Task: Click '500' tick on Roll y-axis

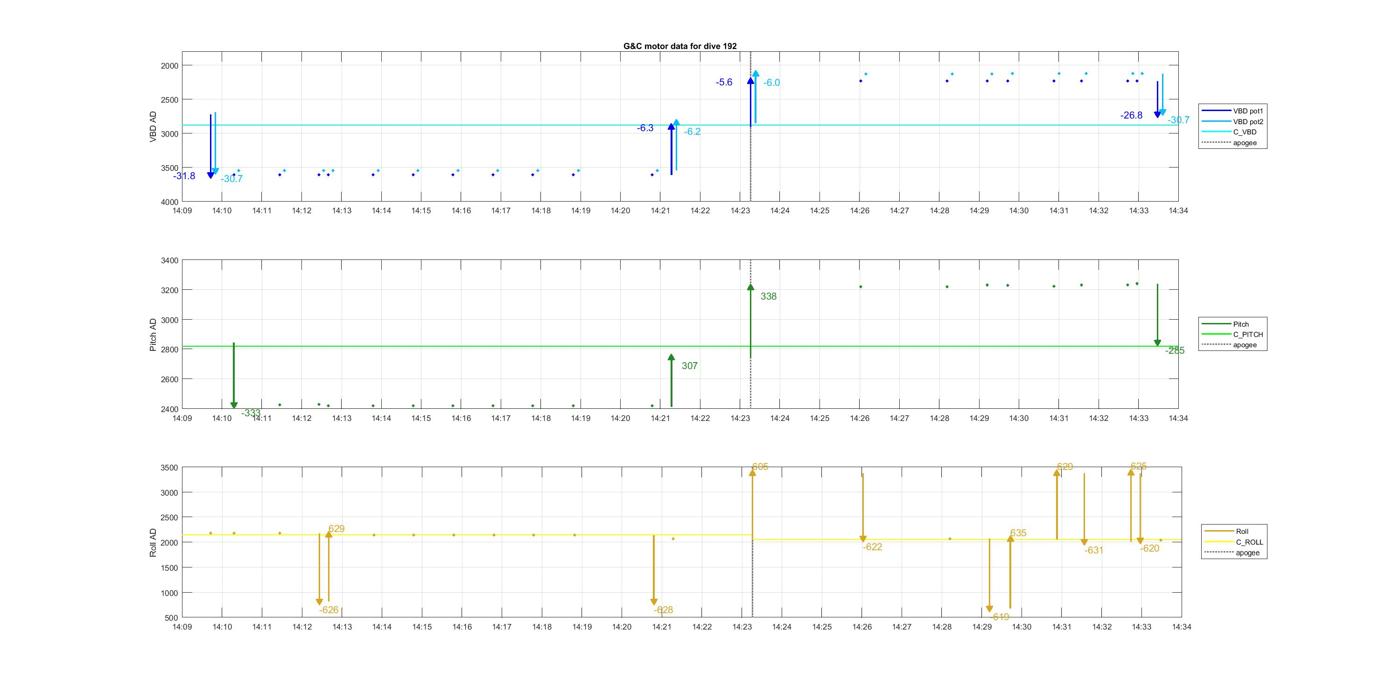Action: pyautogui.click(x=172, y=617)
